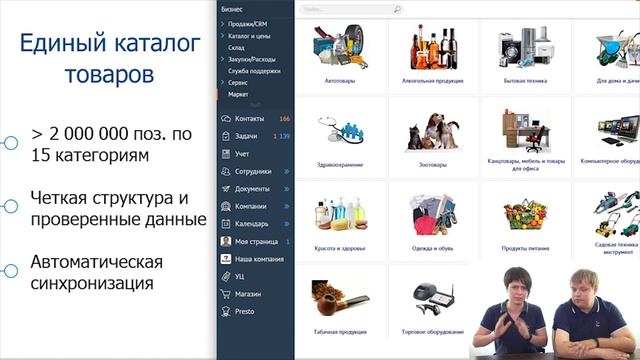
Task: Open the Моя страница avatar icon
Action: pos(226,241)
